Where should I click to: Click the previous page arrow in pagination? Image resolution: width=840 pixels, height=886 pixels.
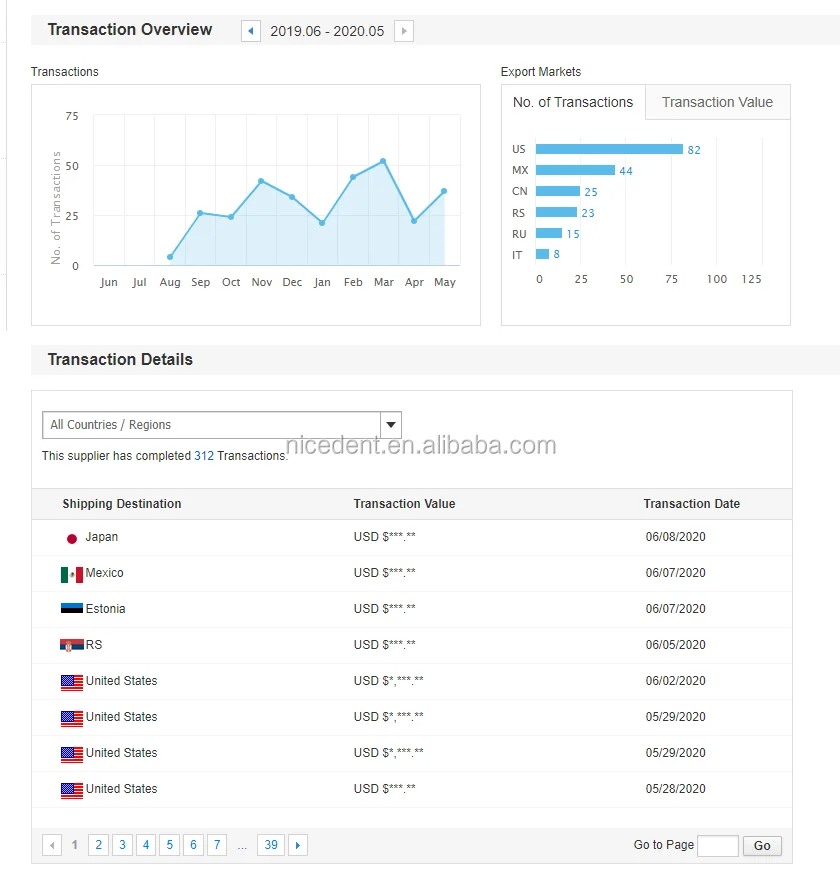click(52, 846)
